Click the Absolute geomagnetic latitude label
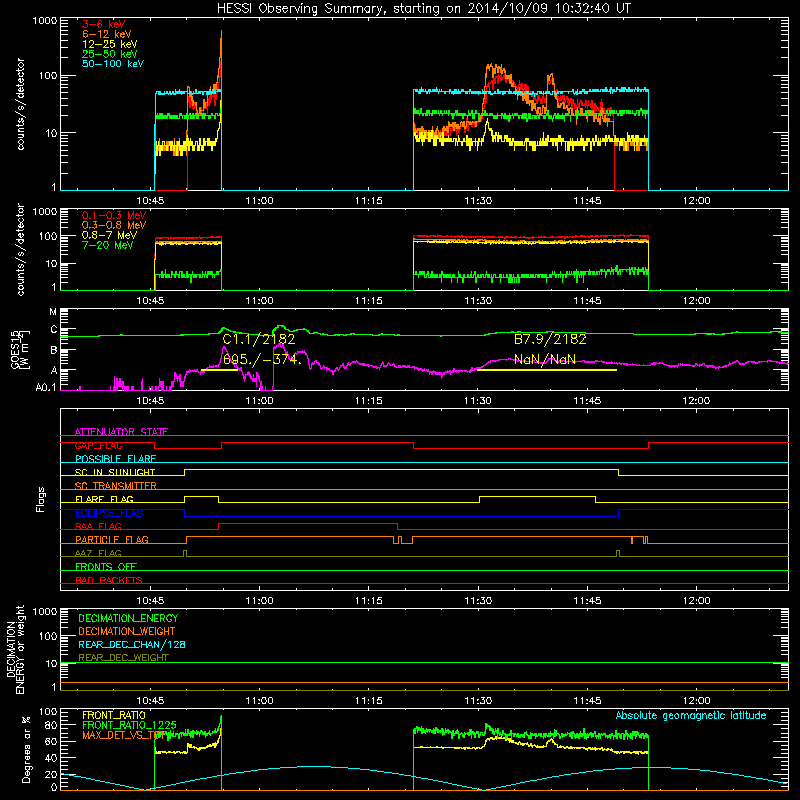Screen dimensions: 800x800 [691, 715]
